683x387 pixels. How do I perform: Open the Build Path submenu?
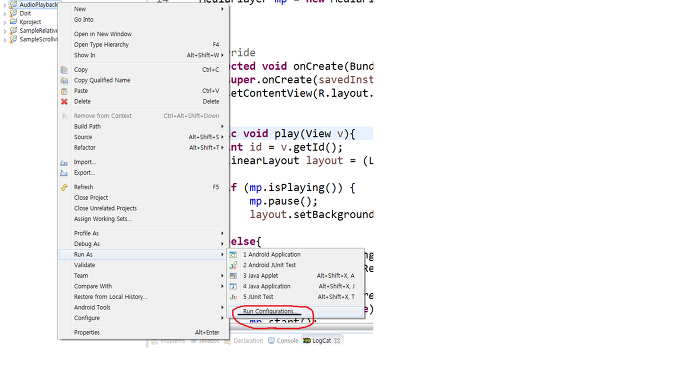coord(144,126)
